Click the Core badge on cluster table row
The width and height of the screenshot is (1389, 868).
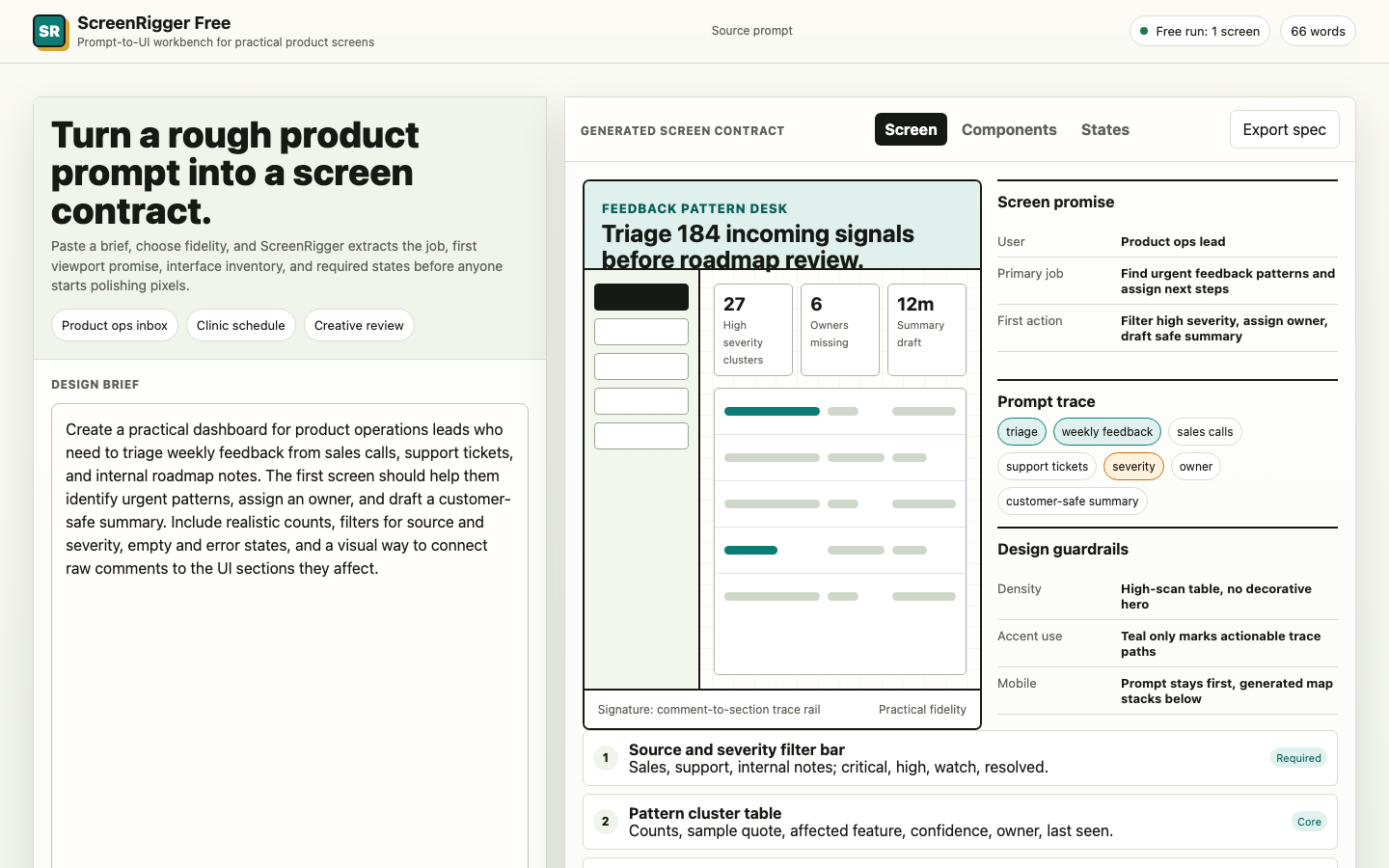click(1309, 822)
